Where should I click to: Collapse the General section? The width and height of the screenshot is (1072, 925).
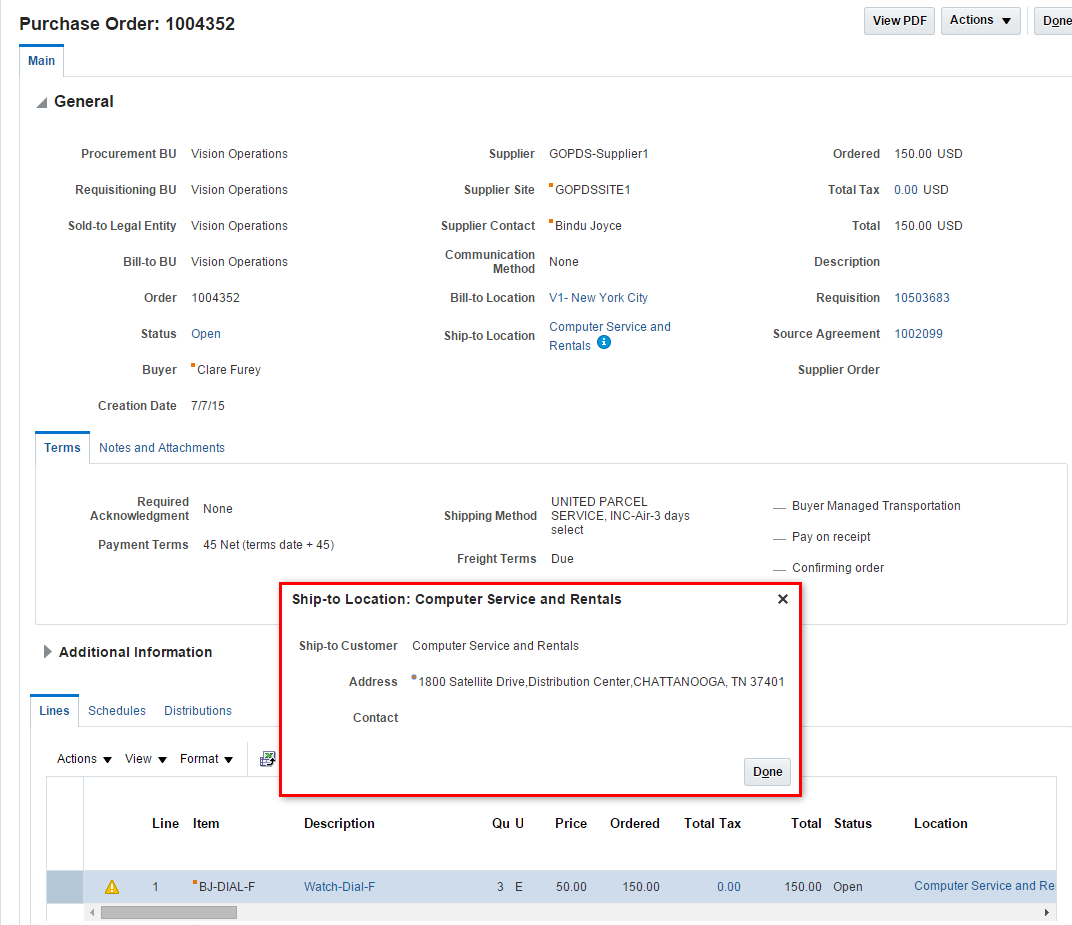point(40,101)
